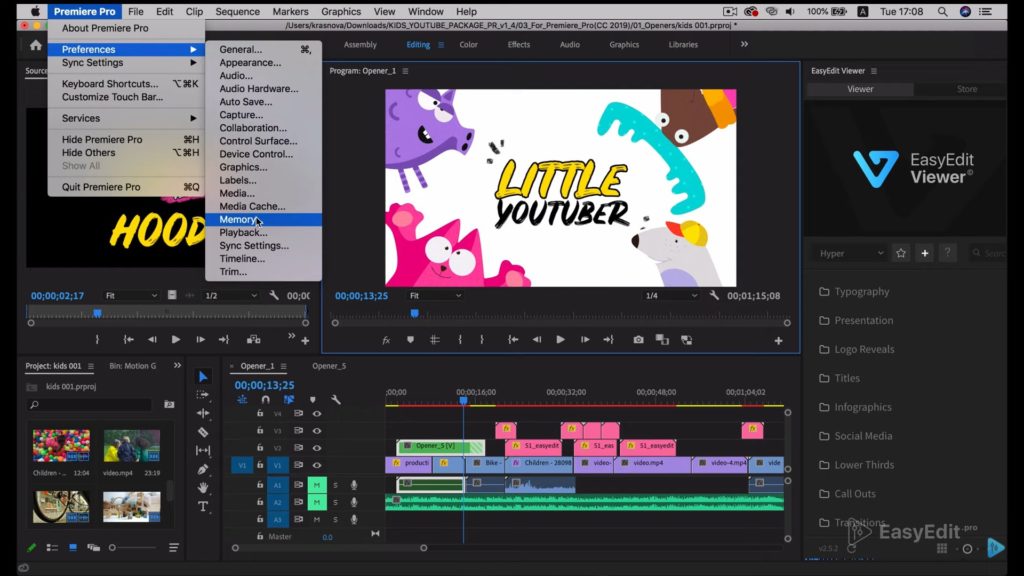Open Program monitor Fit zoom dropdown
This screenshot has width=1024, height=576.
[435, 296]
